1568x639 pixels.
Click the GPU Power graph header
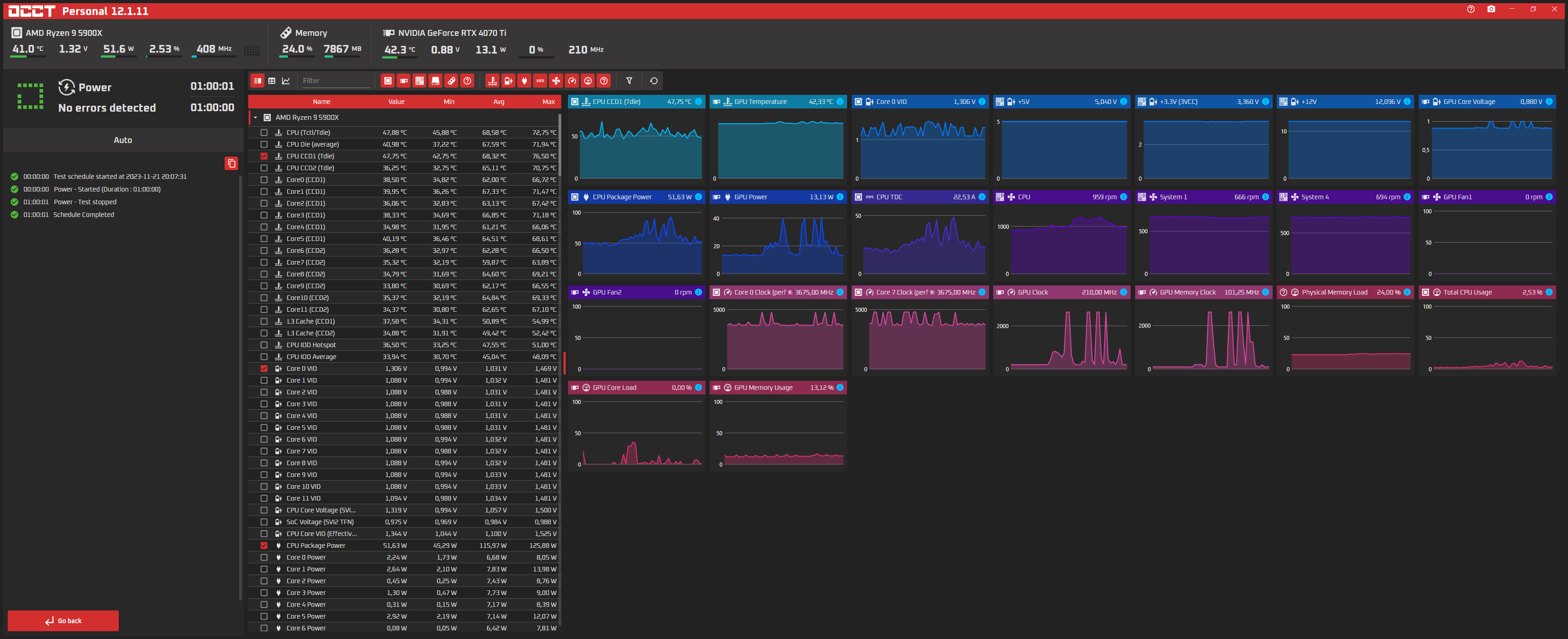click(x=778, y=197)
